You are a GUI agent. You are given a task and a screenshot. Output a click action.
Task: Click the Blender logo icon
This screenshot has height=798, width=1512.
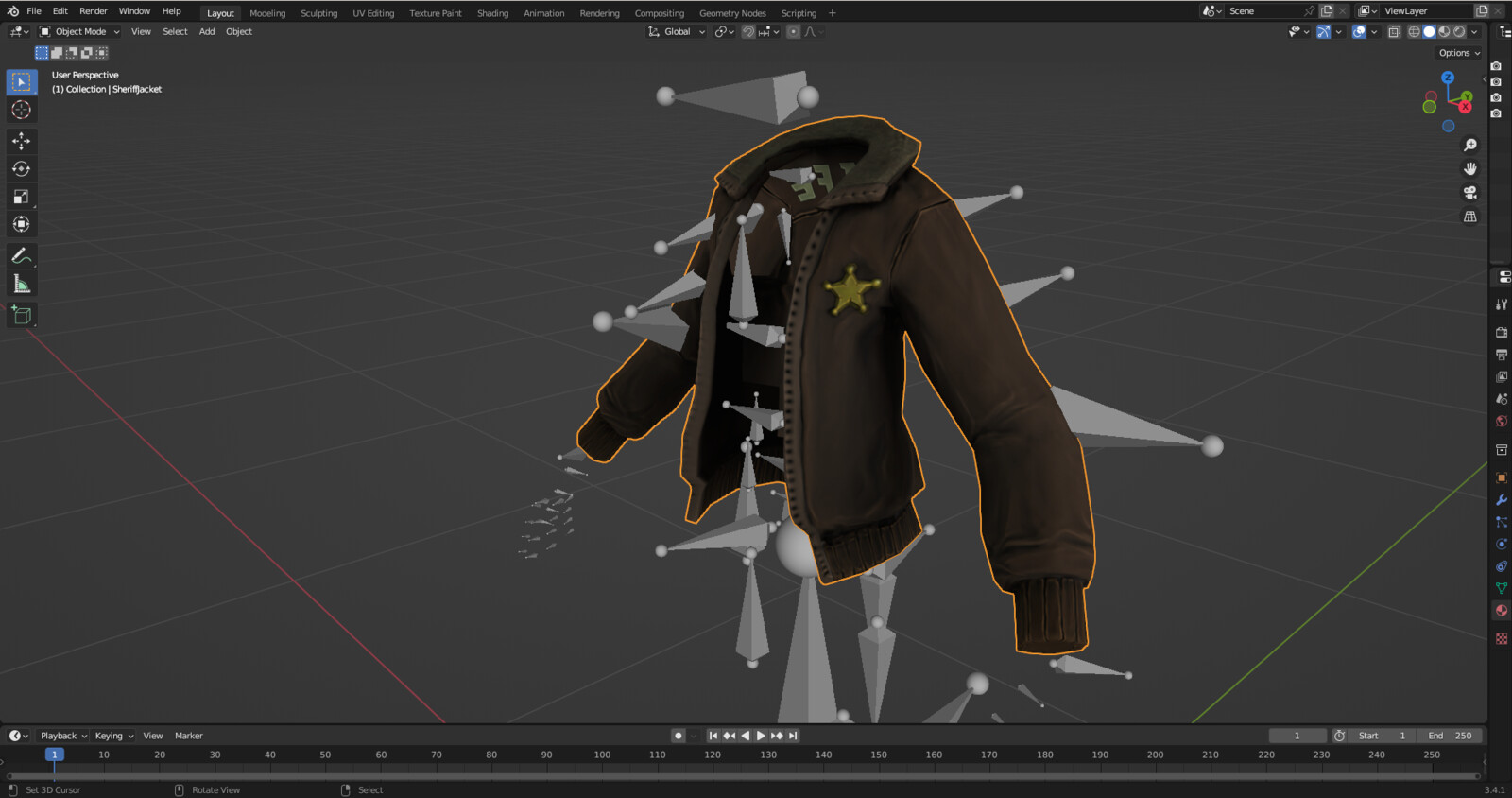point(12,11)
